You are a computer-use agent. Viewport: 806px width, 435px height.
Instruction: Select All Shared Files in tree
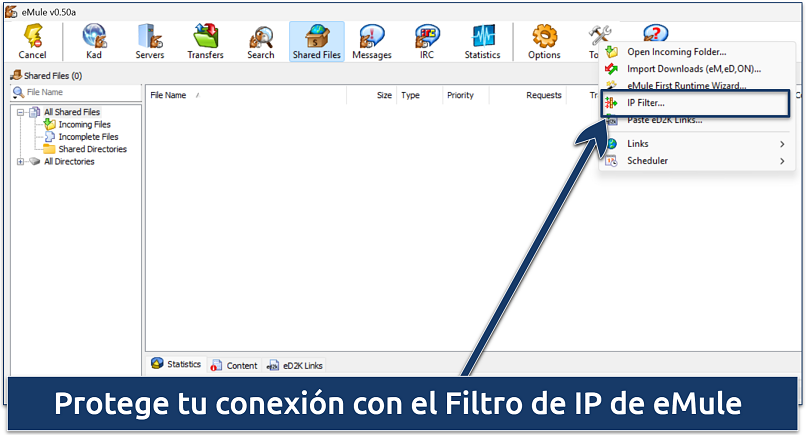[x=72, y=112]
